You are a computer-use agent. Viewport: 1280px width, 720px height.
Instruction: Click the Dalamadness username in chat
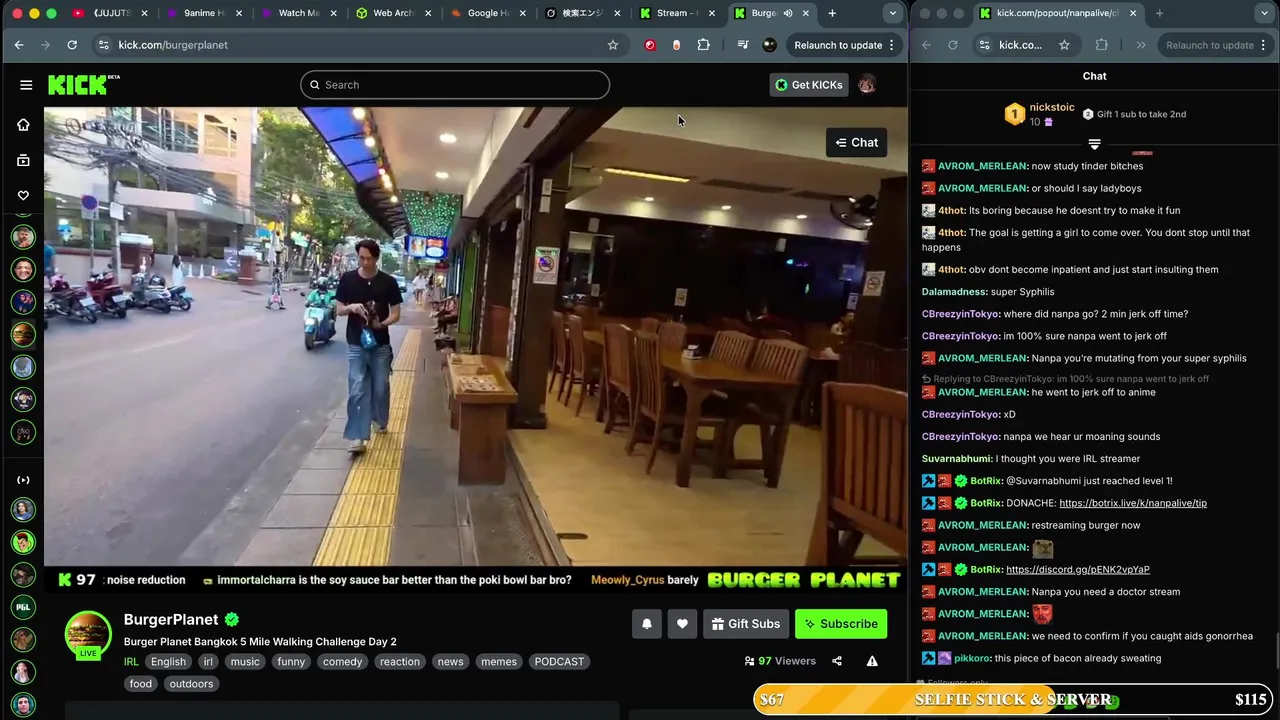point(954,292)
